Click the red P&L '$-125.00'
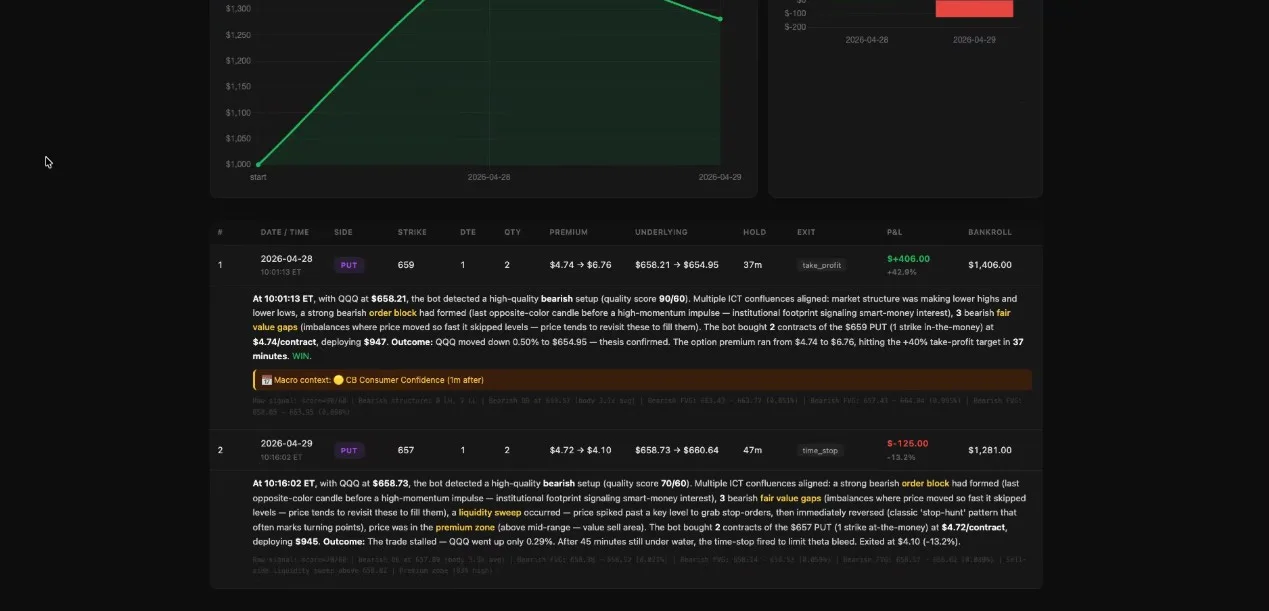This screenshot has width=1269, height=611. (907, 443)
